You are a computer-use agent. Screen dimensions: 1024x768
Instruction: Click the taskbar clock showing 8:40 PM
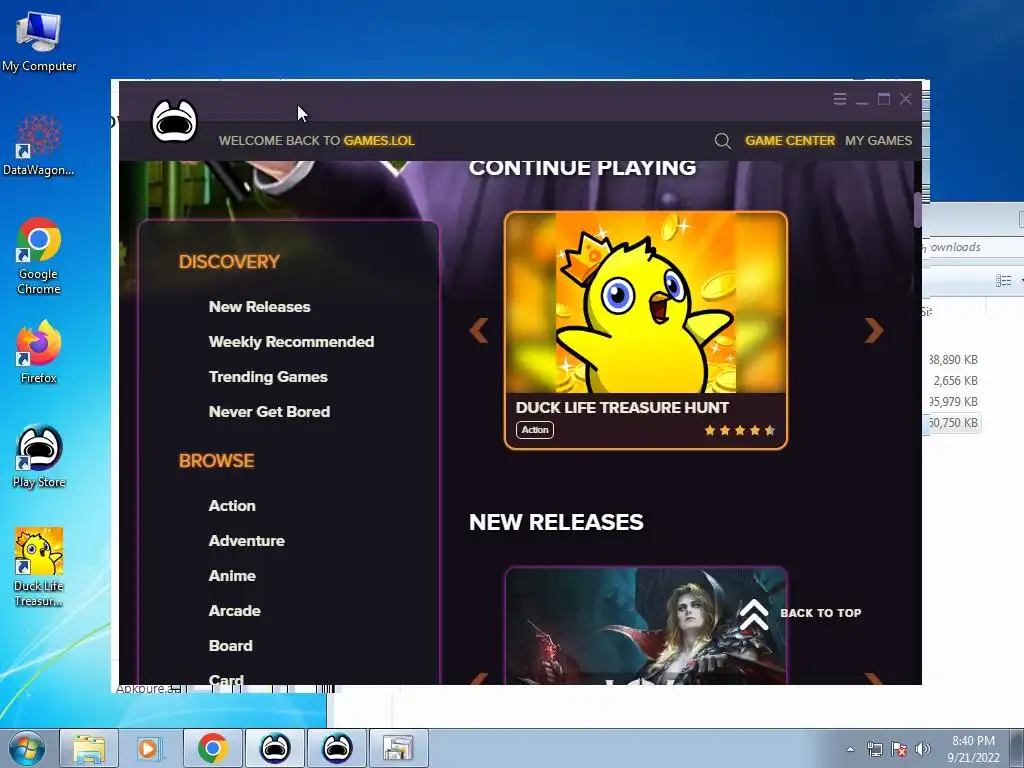(973, 748)
